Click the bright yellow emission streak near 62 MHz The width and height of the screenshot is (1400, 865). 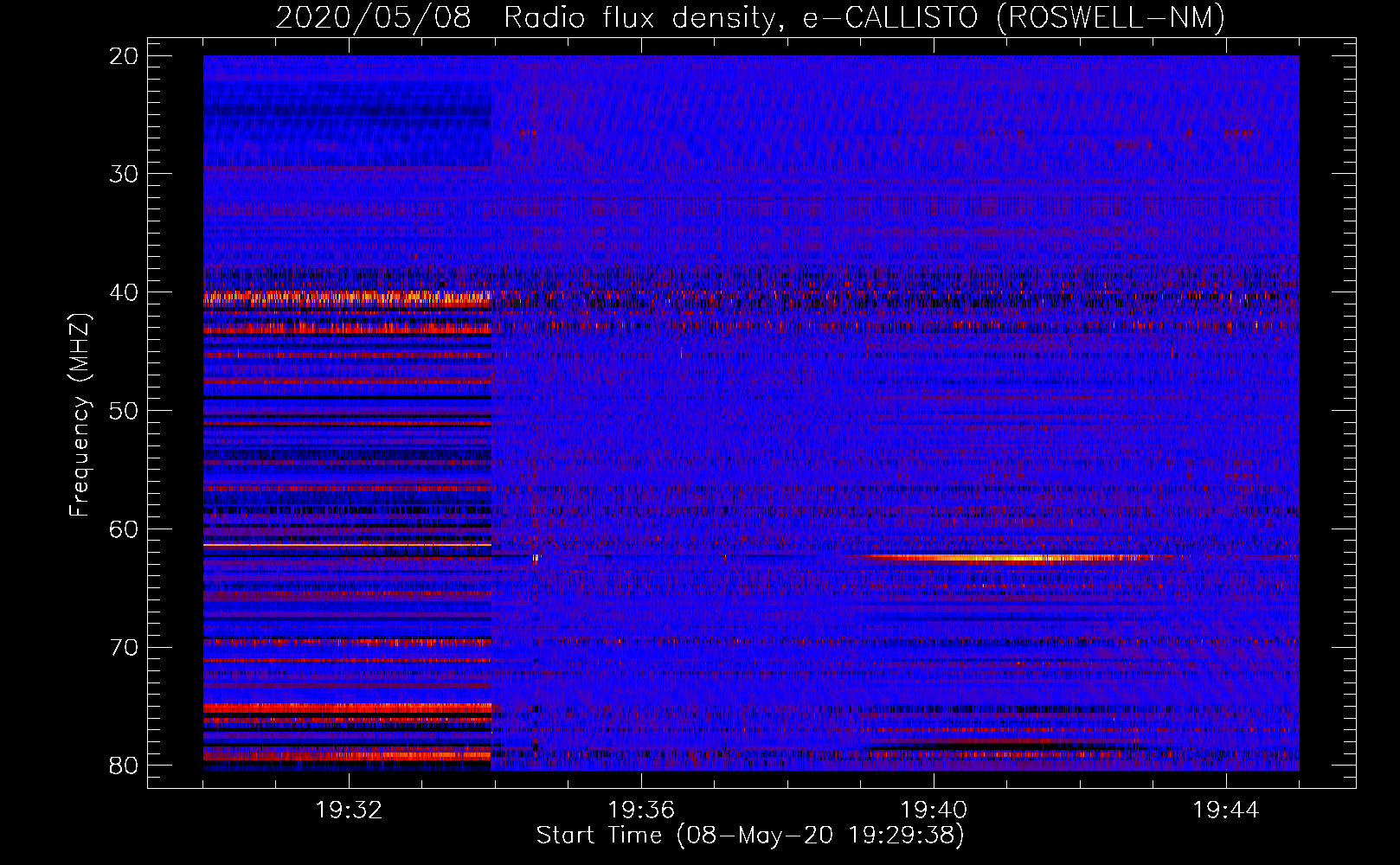pos(1012,558)
